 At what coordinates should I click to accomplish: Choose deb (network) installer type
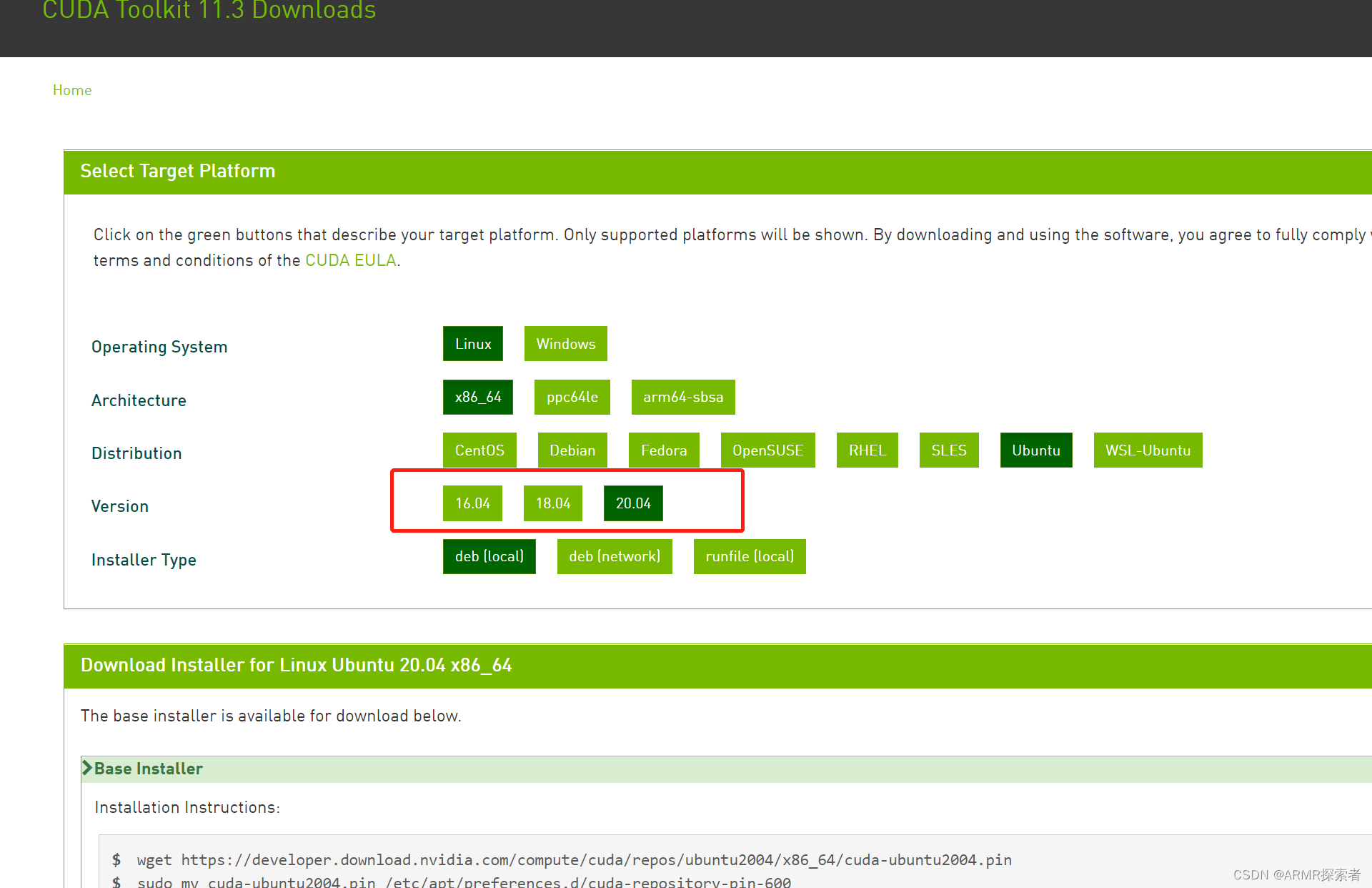coord(614,556)
